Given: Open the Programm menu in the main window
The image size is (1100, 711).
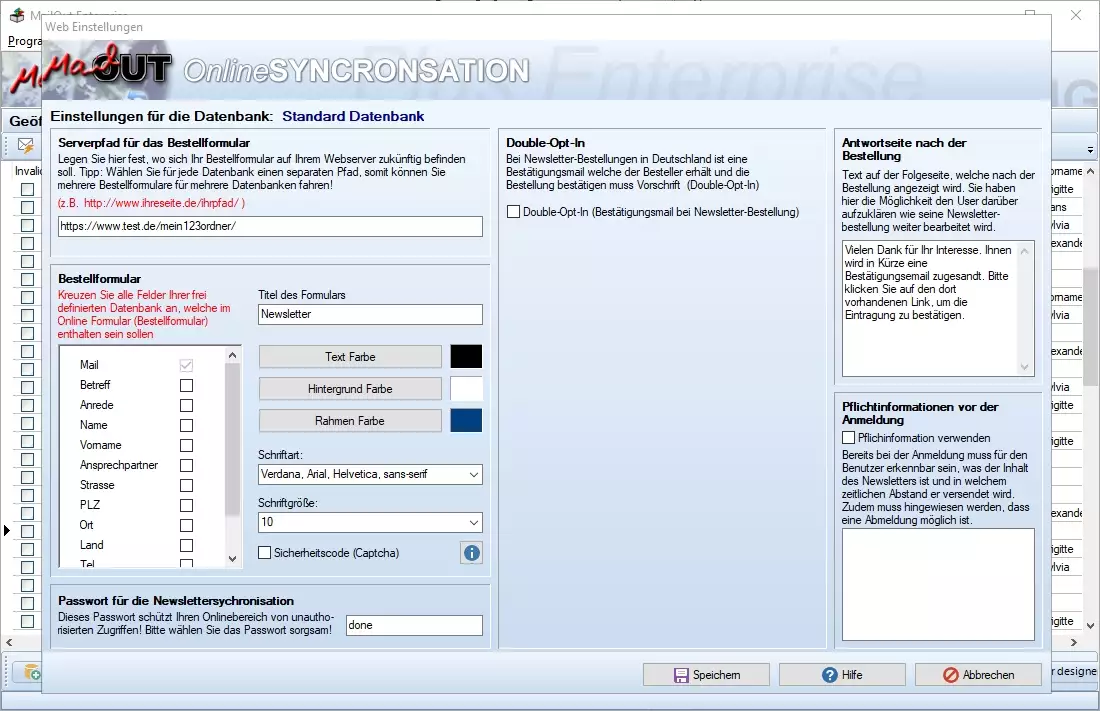Looking at the screenshot, I should (24, 42).
